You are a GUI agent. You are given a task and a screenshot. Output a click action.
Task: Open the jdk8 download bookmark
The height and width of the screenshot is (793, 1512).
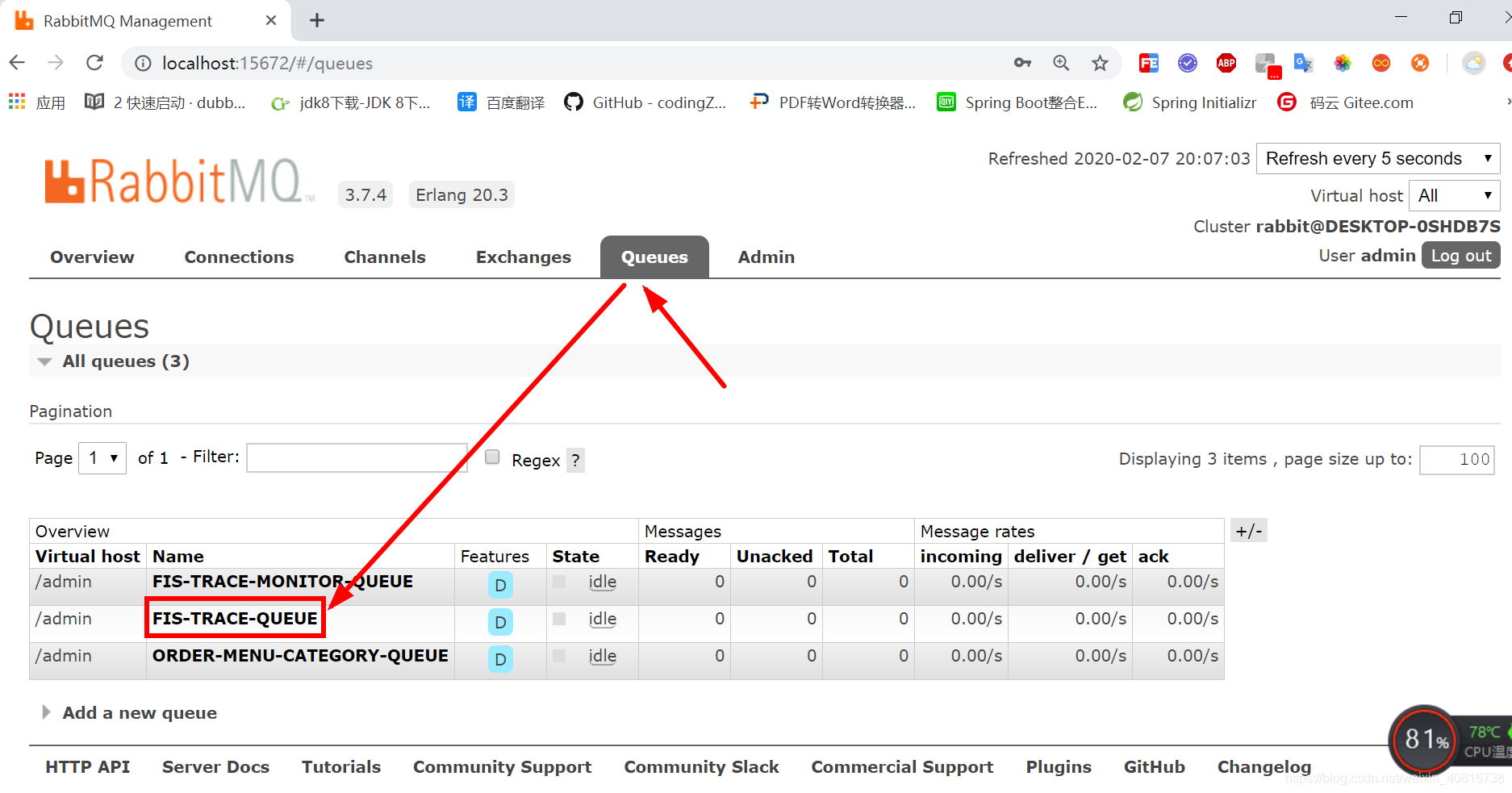pyautogui.click(x=351, y=102)
